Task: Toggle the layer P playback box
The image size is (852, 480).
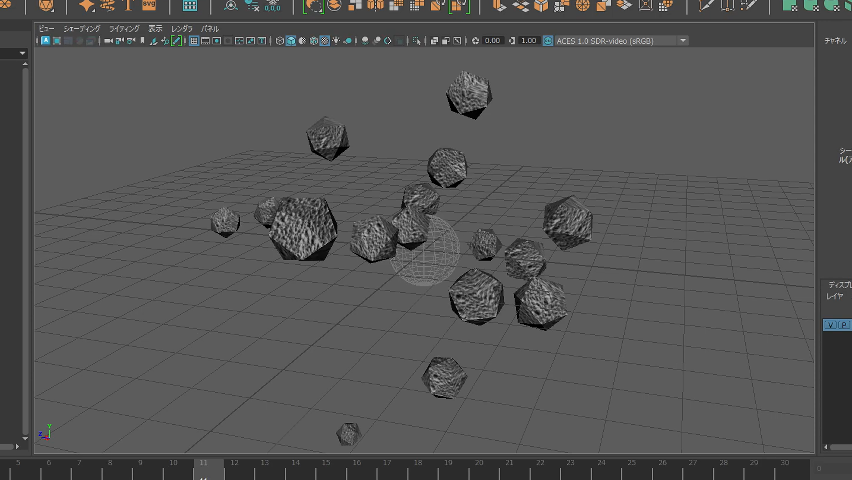Action: coord(843,325)
